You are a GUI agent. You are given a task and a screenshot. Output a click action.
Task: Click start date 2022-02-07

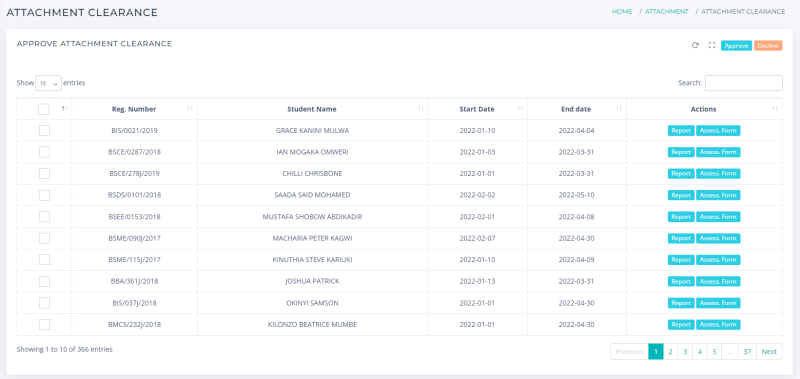click(x=477, y=238)
